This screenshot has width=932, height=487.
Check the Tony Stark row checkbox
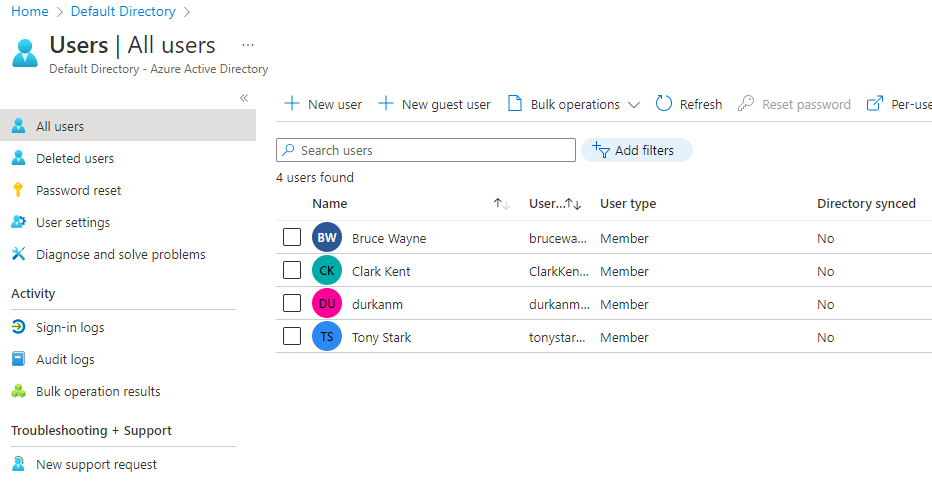[292, 337]
